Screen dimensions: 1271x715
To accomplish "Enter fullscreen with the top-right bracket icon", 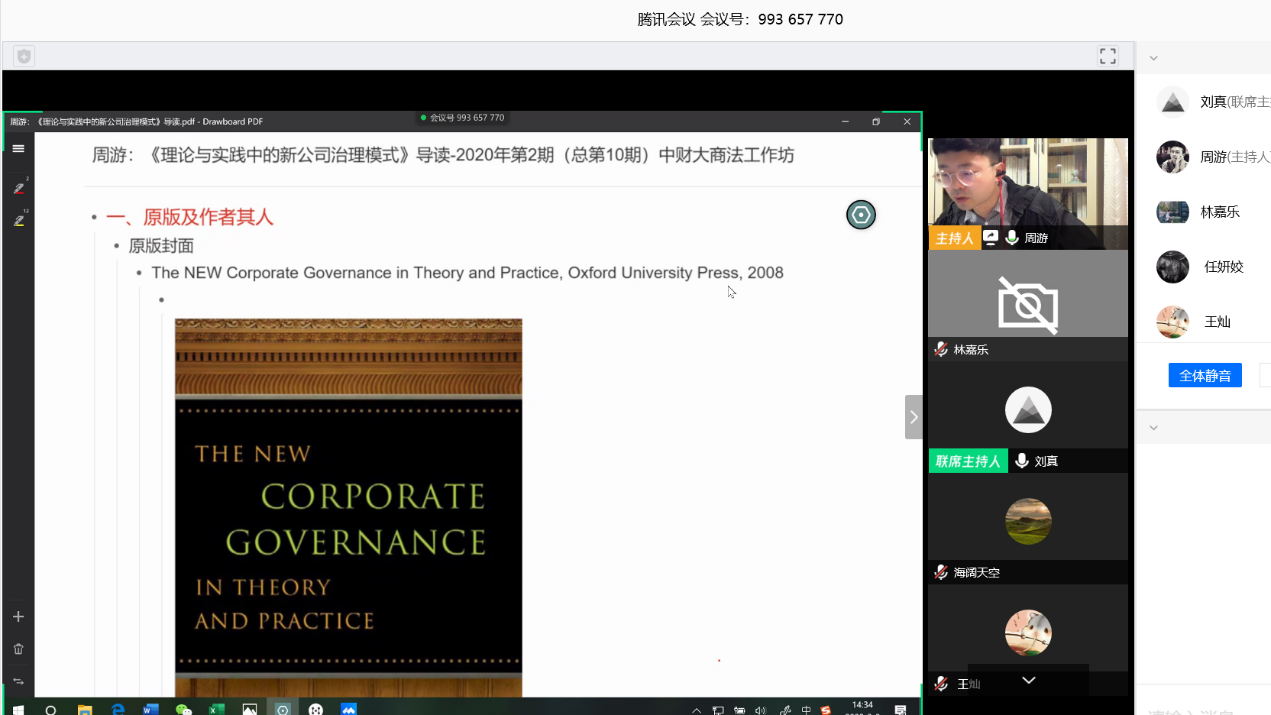I will click(x=1107, y=57).
